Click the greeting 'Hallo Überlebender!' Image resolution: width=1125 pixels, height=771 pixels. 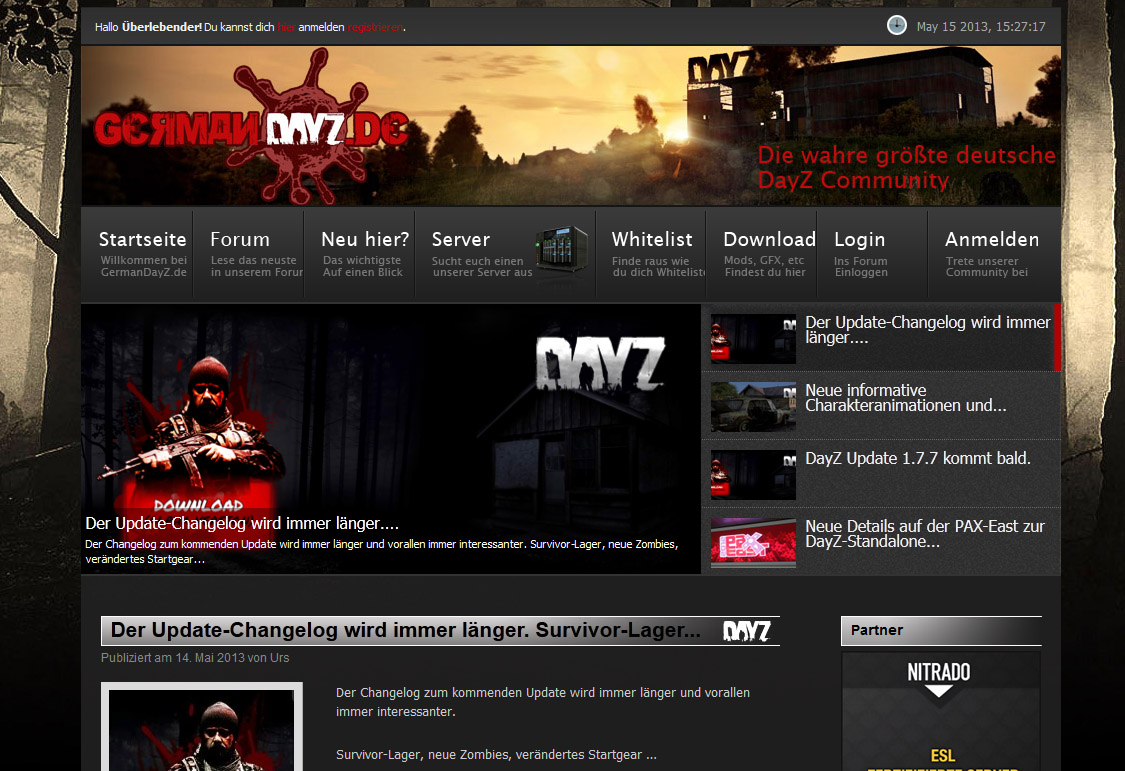(x=149, y=27)
